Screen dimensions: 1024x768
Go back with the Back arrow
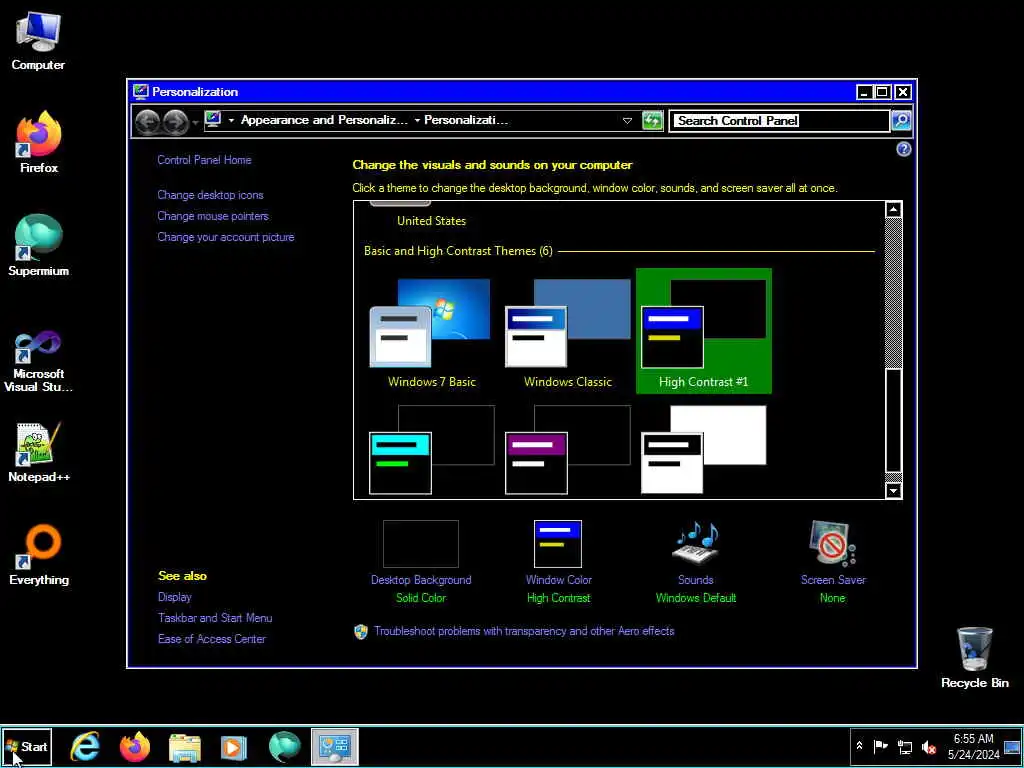[148, 121]
